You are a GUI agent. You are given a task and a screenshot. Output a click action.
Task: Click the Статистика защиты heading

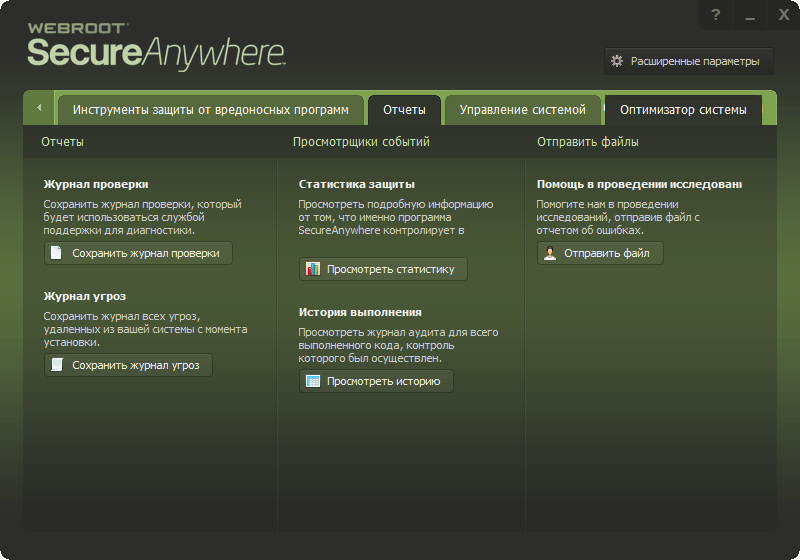tap(357, 185)
